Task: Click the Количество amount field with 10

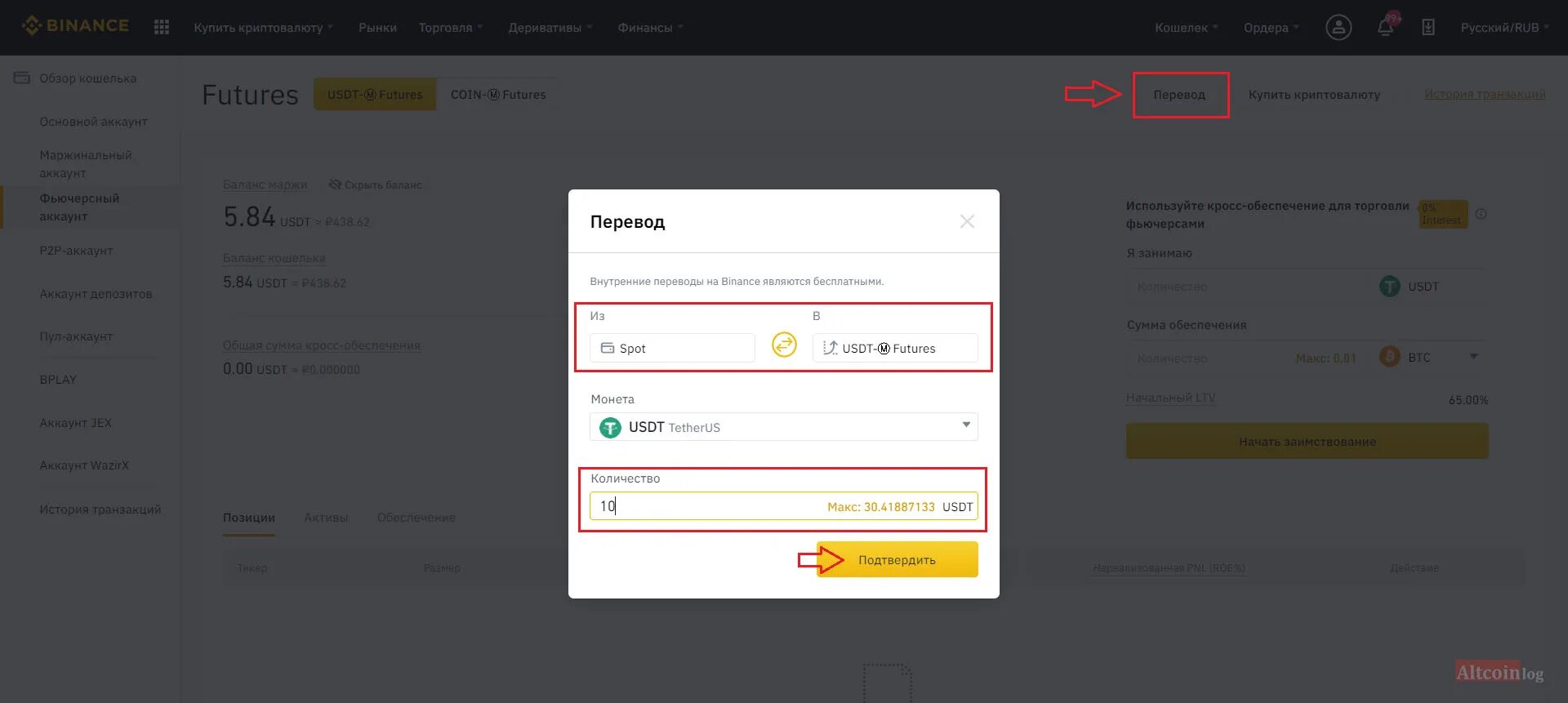Action: (783, 505)
